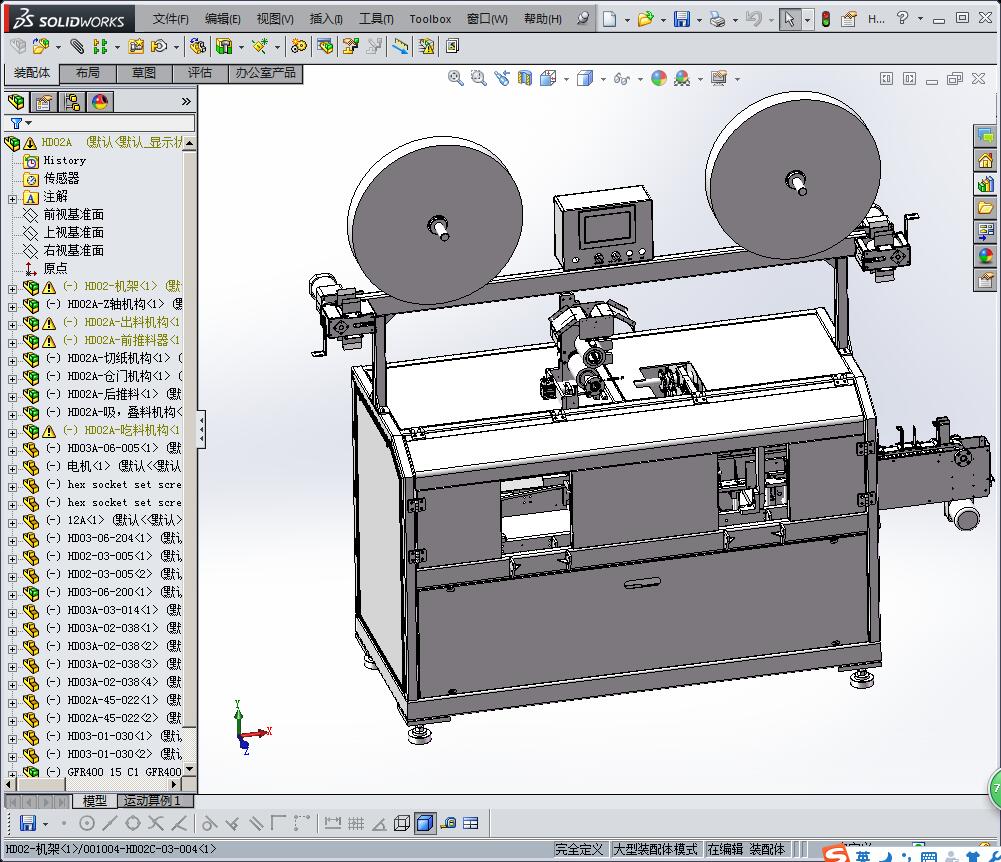Click the Section View icon
1001x862 pixels.
[525, 78]
